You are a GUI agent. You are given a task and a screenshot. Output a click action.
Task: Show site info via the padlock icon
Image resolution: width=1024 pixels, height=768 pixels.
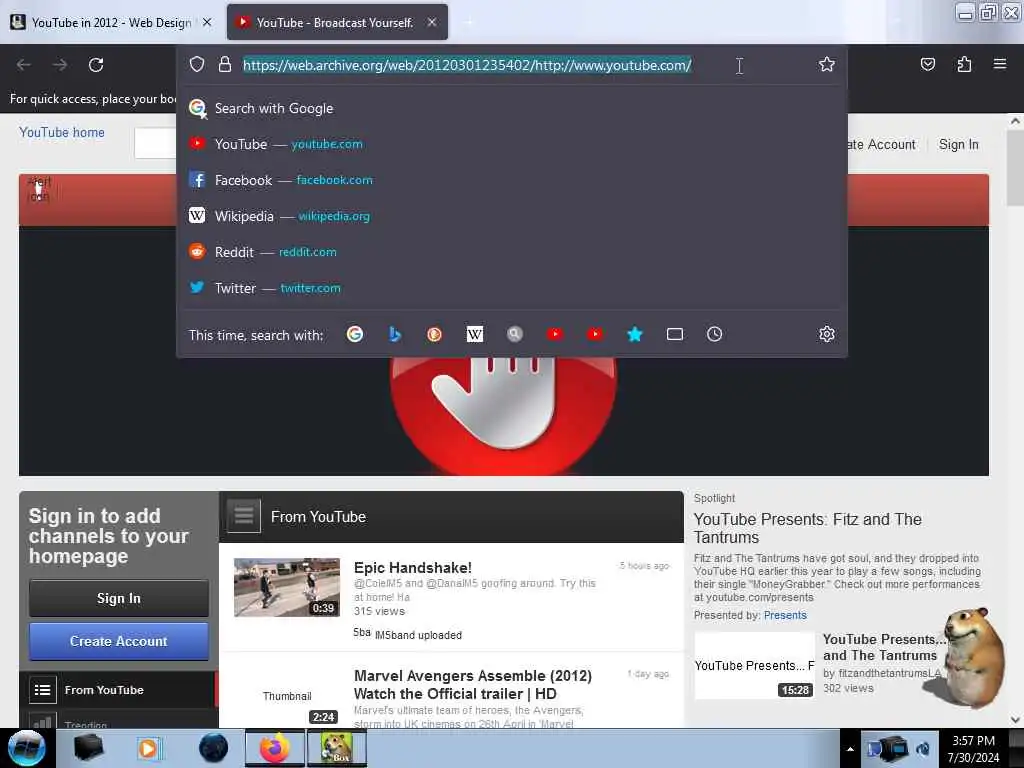coord(225,64)
